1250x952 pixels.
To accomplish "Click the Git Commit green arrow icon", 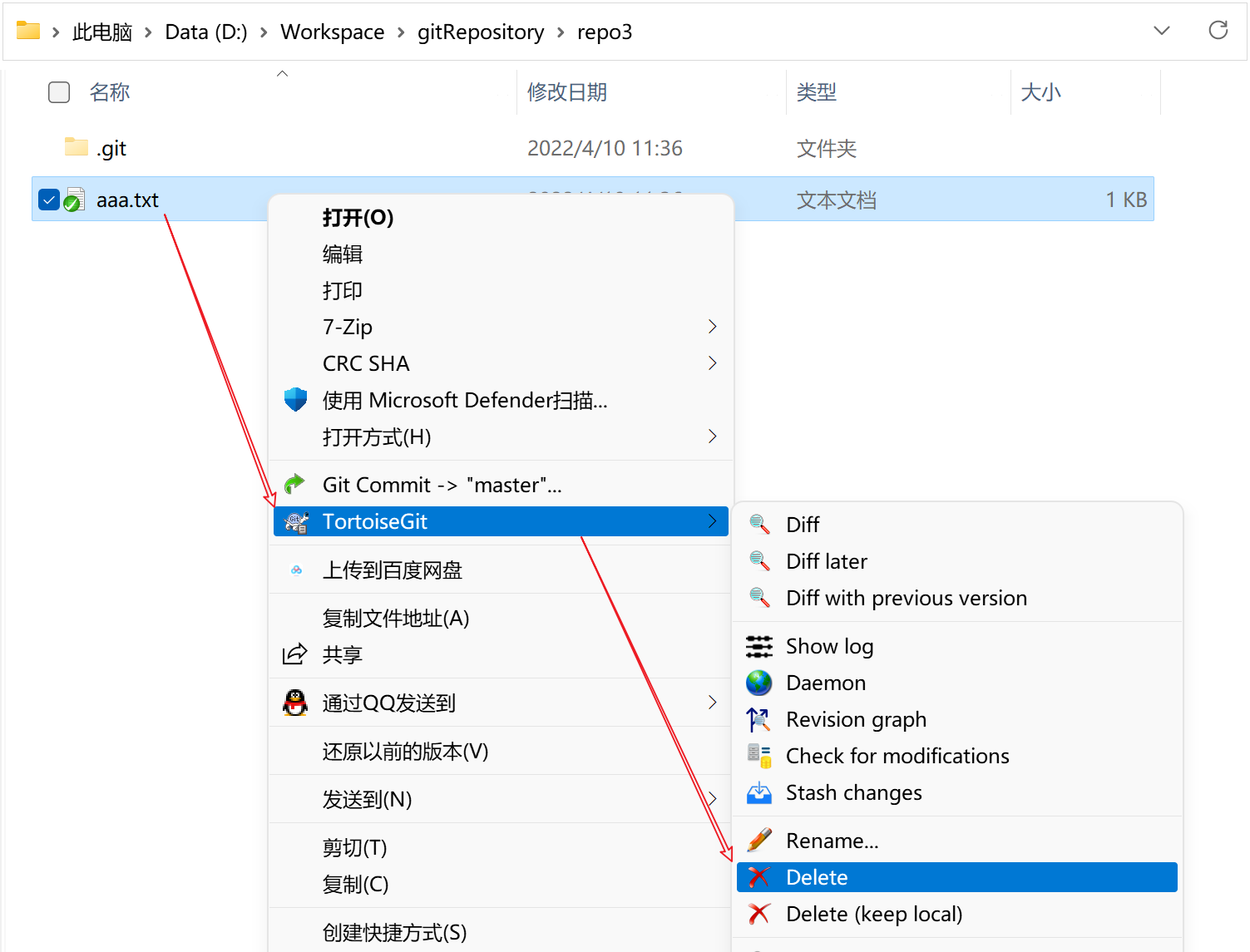I will pyautogui.click(x=295, y=485).
